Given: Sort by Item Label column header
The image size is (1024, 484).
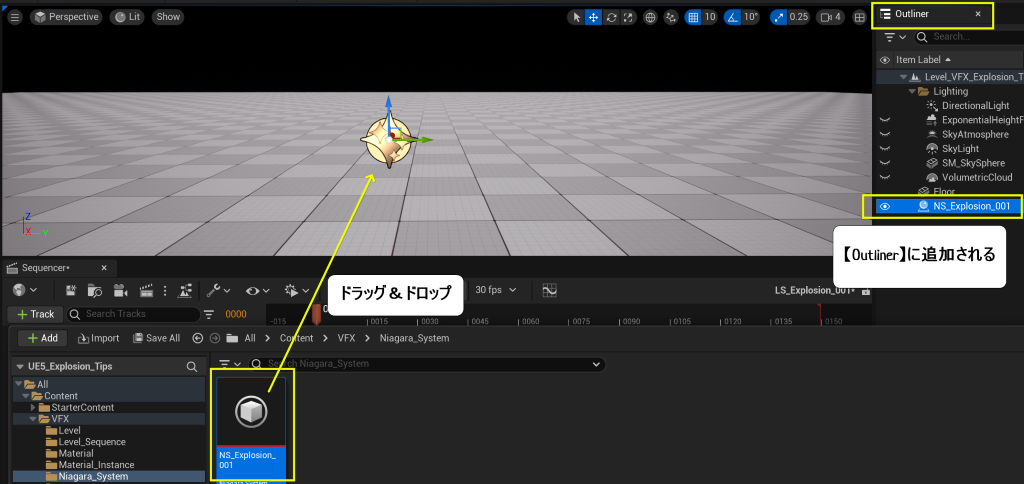Looking at the screenshot, I should tap(923, 59).
